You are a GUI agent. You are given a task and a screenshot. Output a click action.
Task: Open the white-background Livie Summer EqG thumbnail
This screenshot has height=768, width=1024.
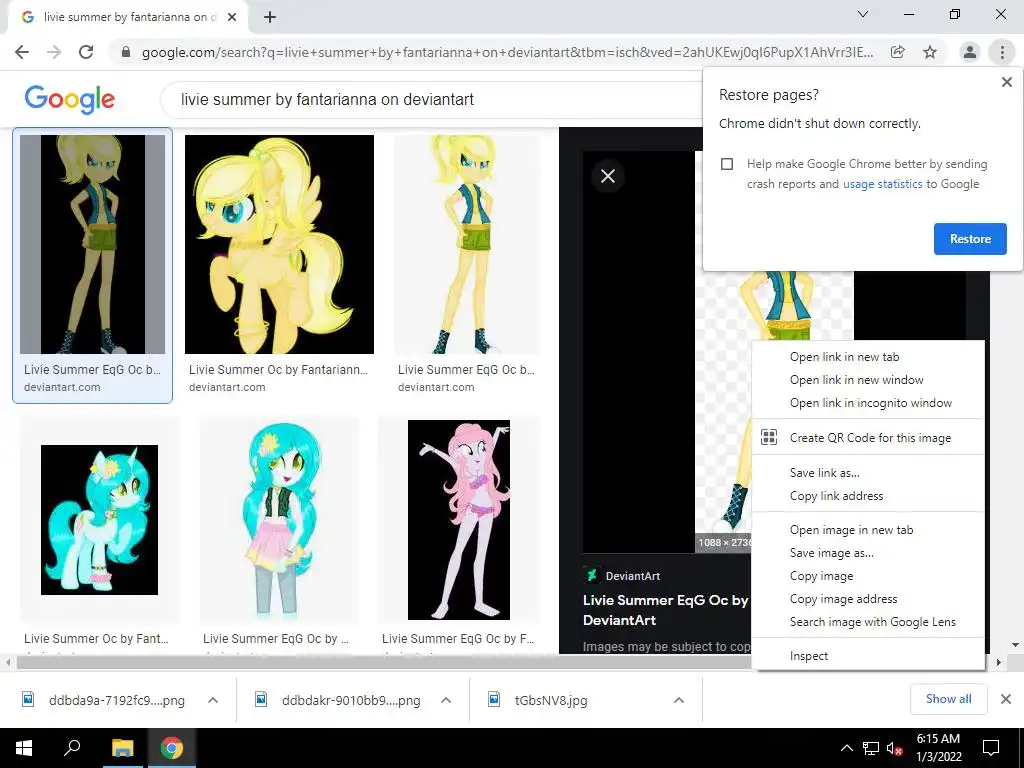pos(467,244)
